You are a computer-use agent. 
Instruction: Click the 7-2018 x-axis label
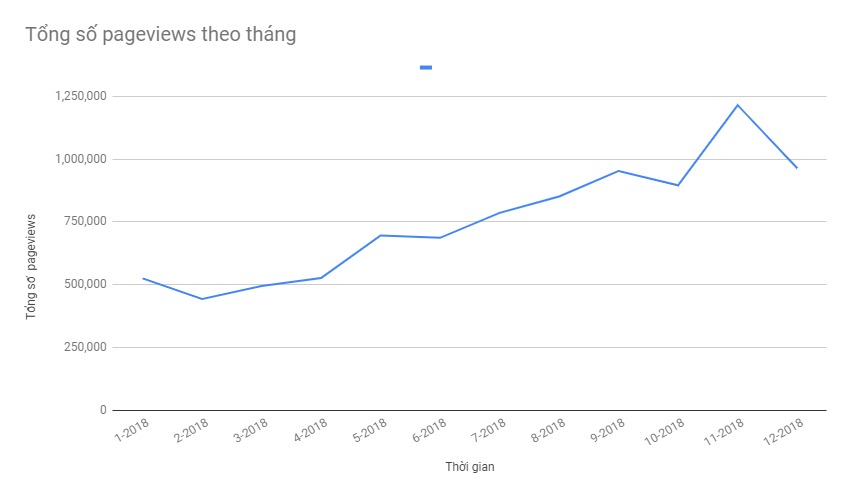click(488, 430)
